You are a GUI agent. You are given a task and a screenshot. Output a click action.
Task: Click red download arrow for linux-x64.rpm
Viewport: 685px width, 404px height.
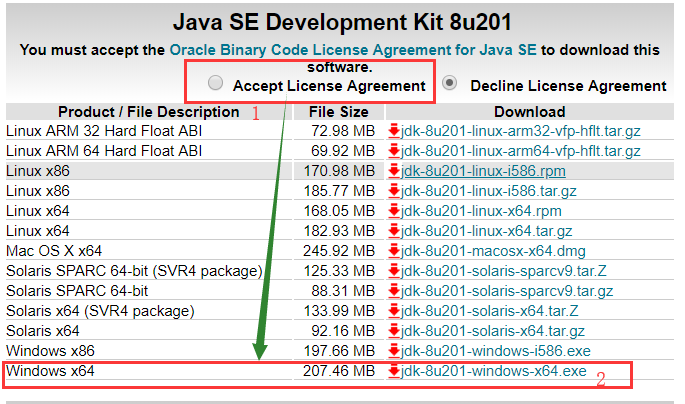click(x=394, y=211)
